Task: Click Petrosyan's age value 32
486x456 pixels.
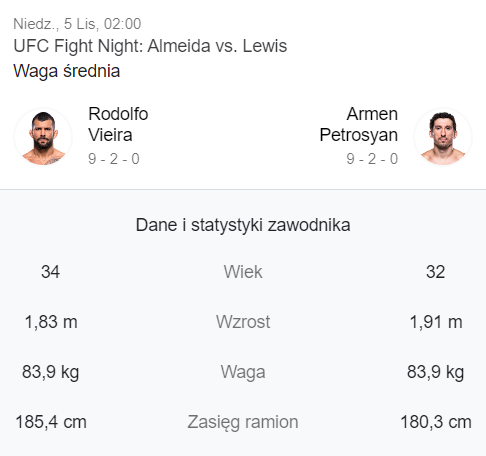Action: coord(435,272)
